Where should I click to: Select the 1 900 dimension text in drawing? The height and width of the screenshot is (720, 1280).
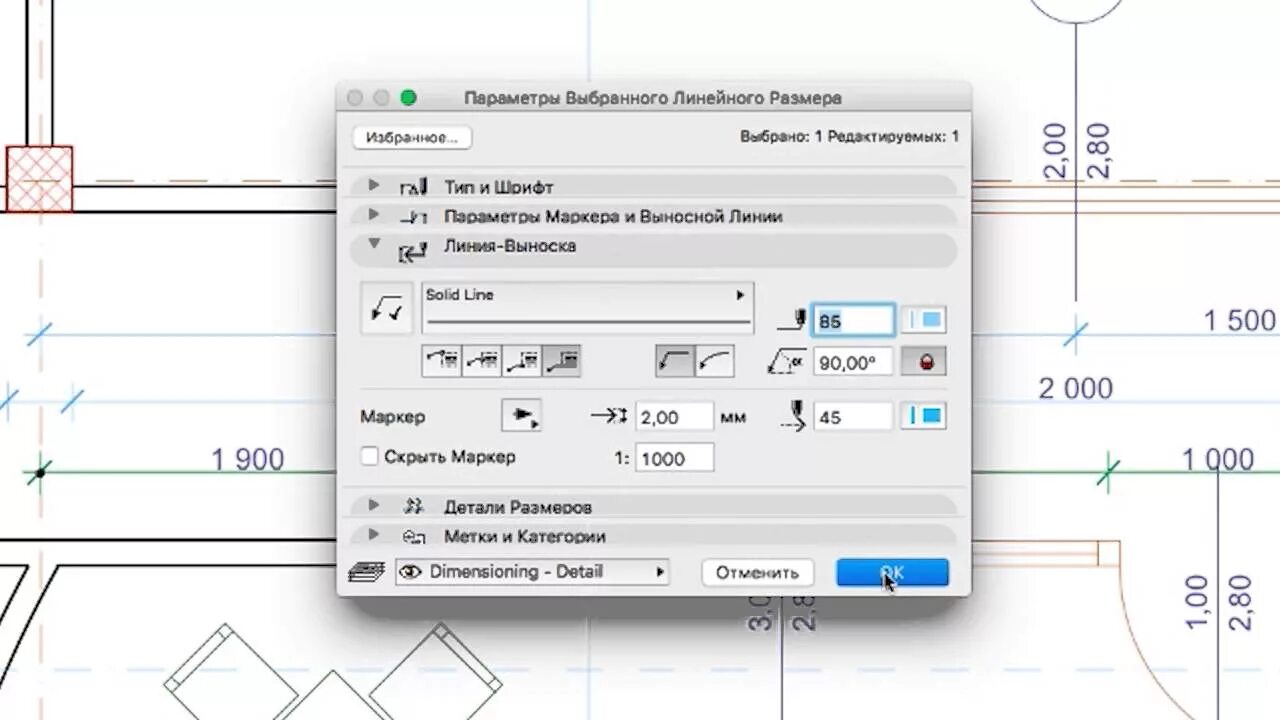(248, 460)
